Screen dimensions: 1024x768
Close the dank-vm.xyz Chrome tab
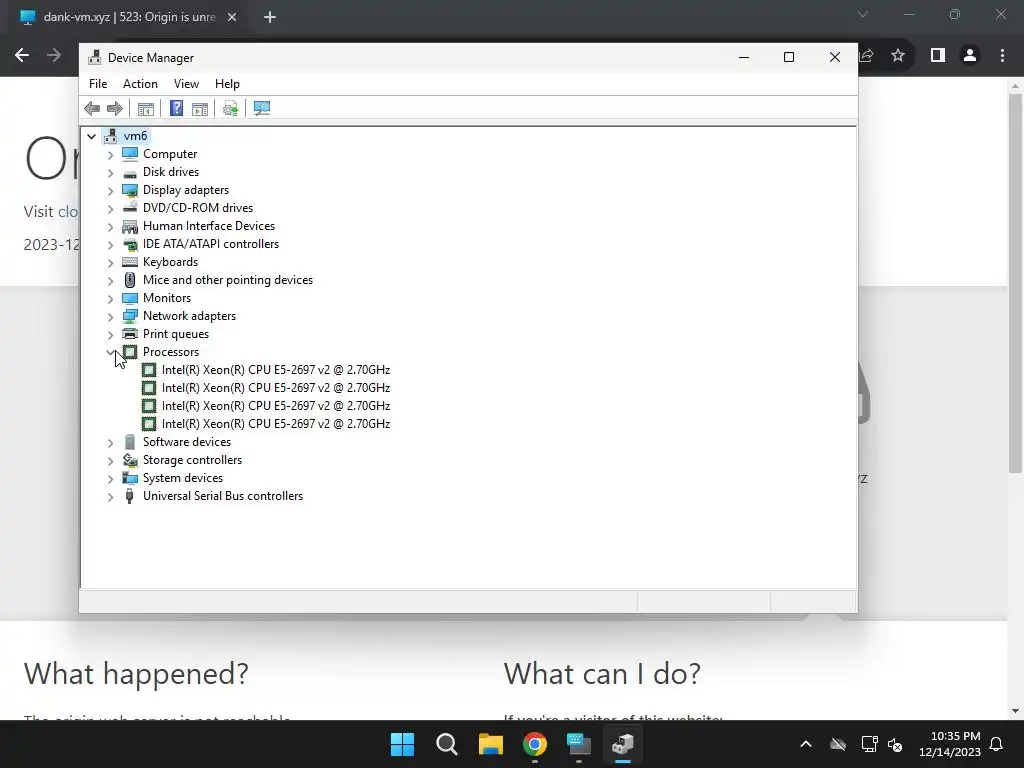(232, 17)
